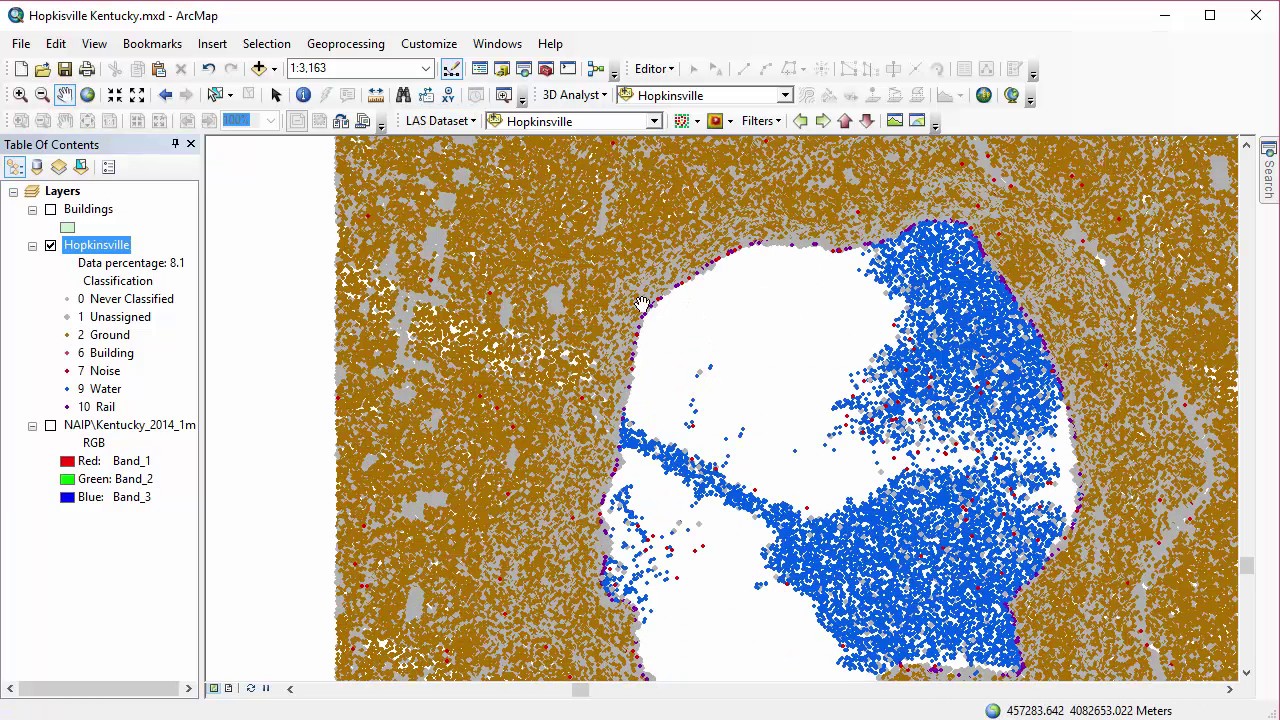
Task: Switch to List By Visibility view
Action: click(x=59, y=167)
